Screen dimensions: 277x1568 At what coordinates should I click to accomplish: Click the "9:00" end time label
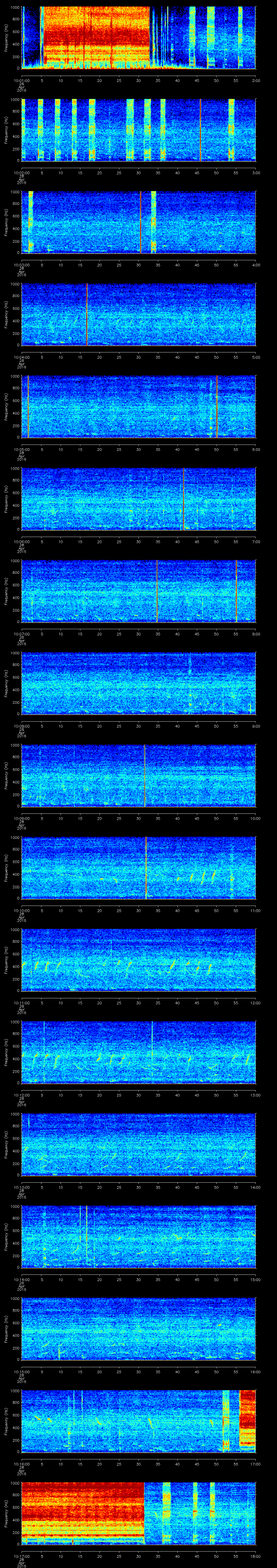click(x=256, y=727)
